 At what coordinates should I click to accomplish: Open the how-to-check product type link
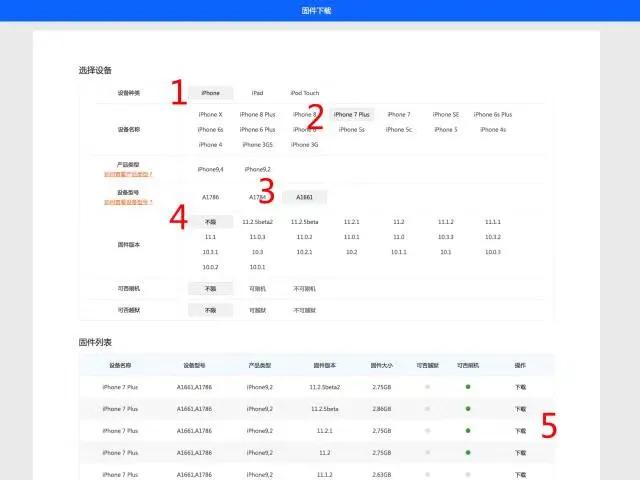tap(128, 174)
